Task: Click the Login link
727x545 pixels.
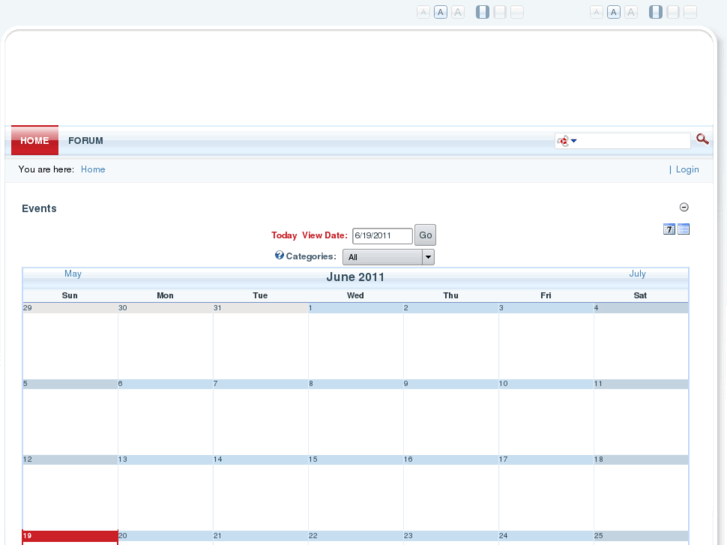Action: click(687, 169)
